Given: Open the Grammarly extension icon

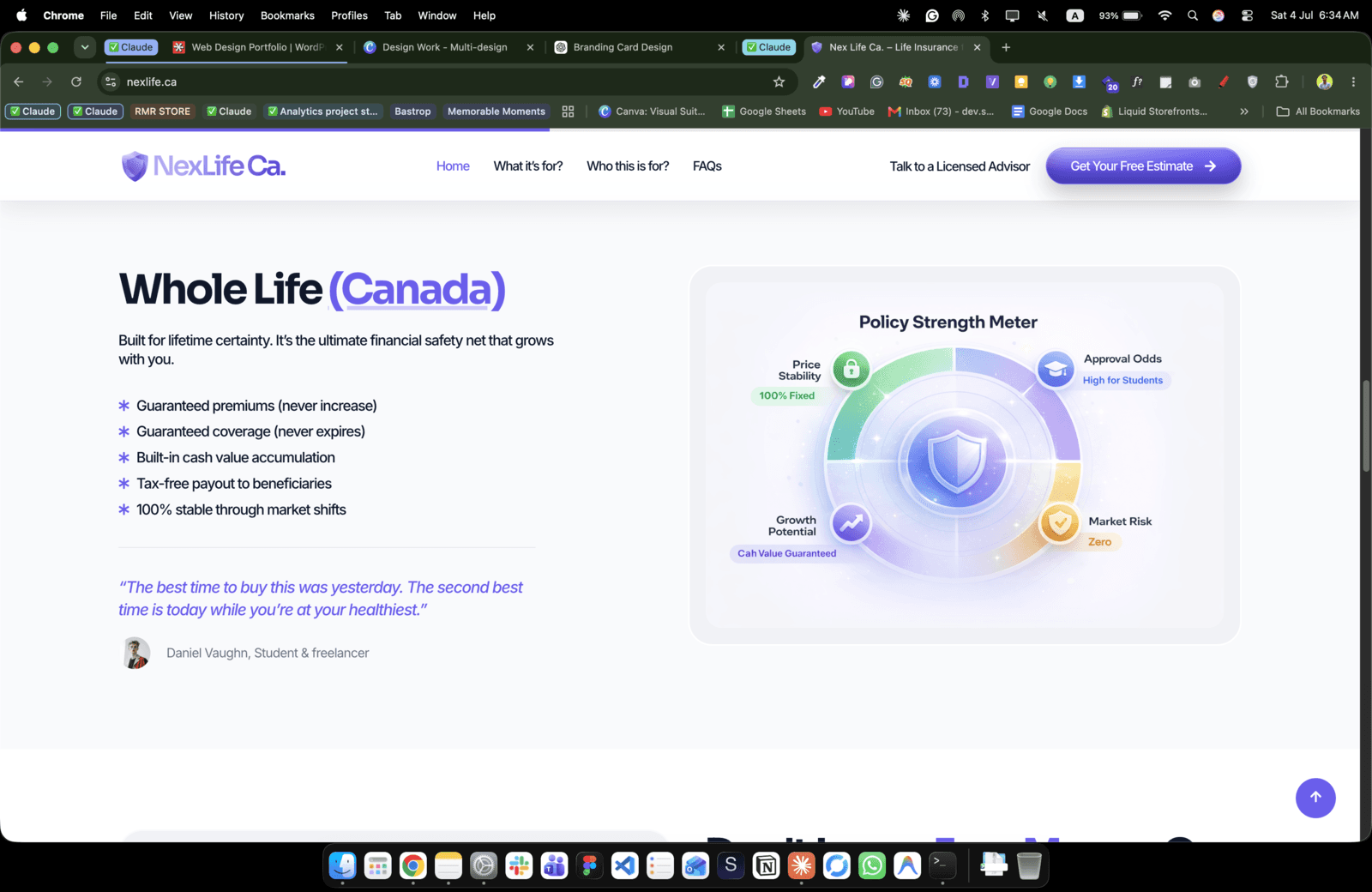Looking at the screenshot, I should pyautogui.click(x=876, y=81).
